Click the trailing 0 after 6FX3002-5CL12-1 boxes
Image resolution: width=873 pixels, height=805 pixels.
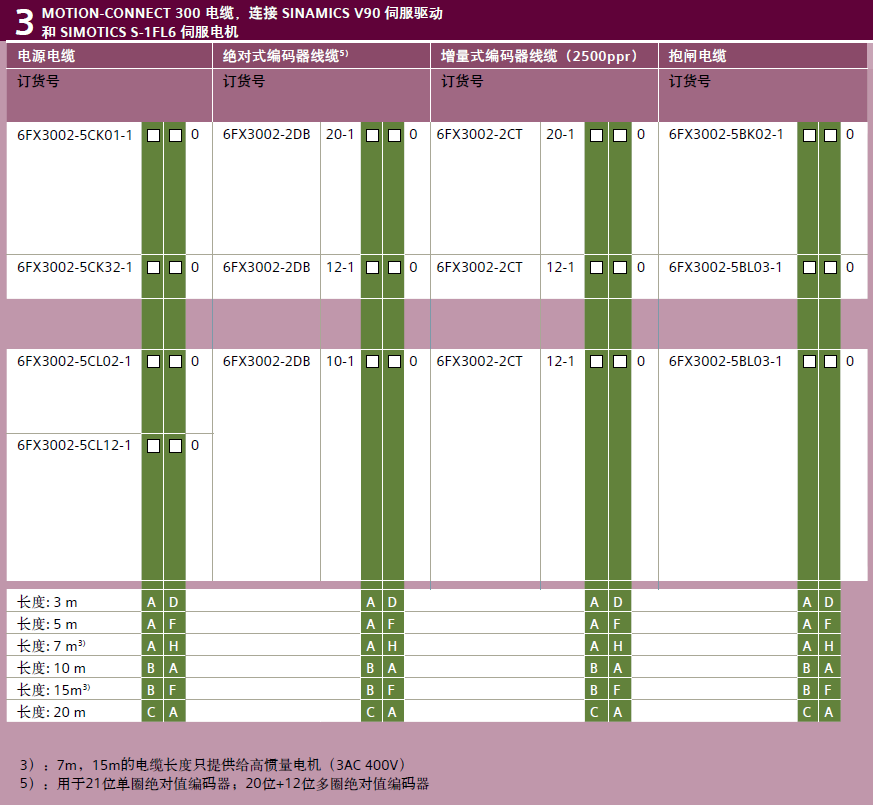(x=195, y=445)
